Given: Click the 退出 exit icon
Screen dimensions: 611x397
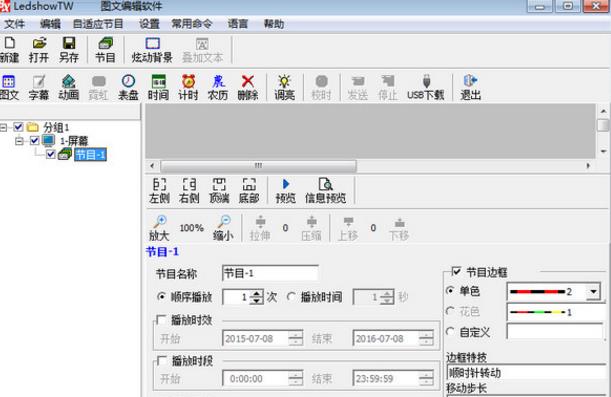Looking at the screenshot, I should [471, 87].
